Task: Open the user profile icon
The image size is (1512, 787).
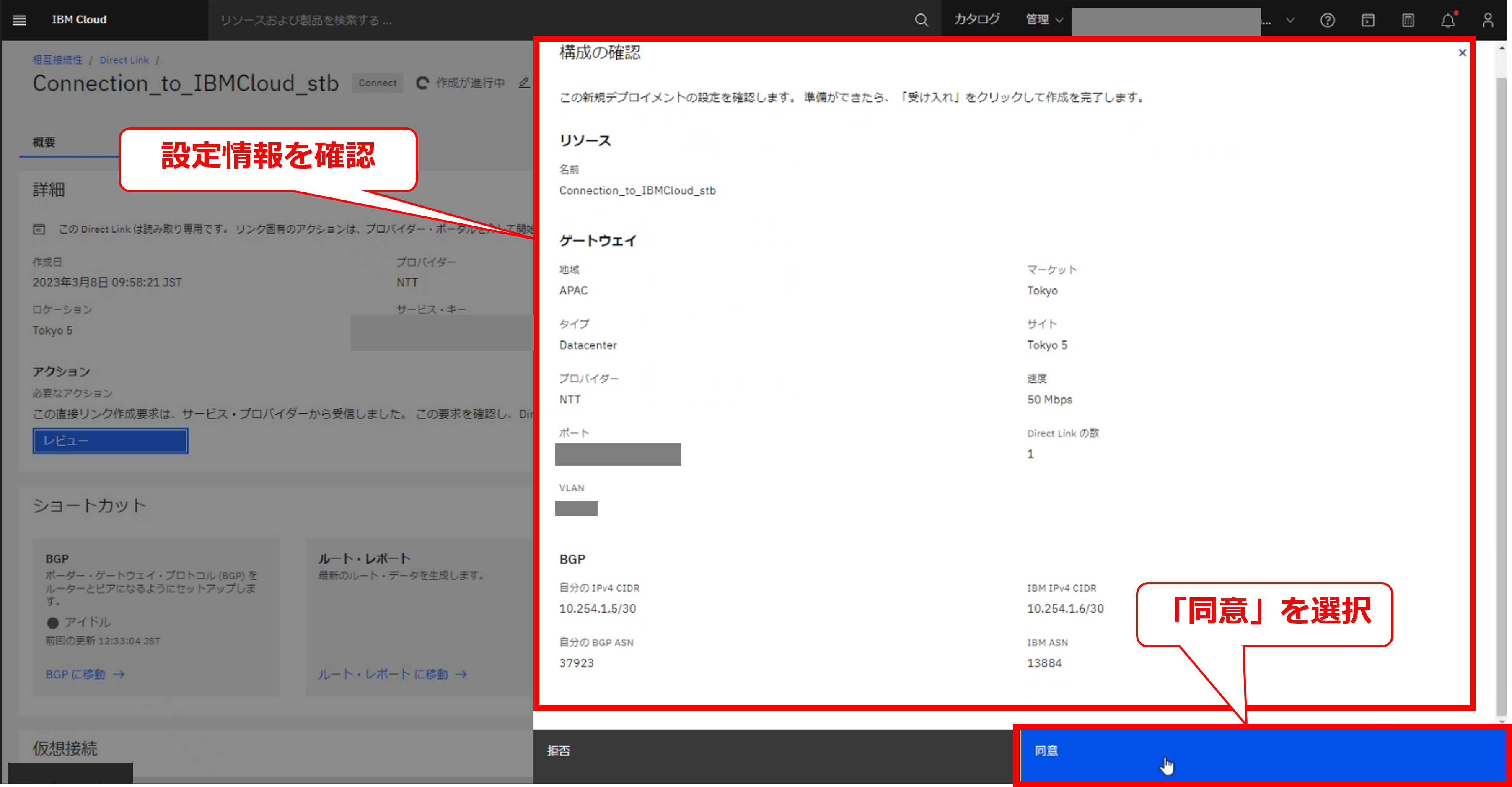Action: (x=1487, y=21)
